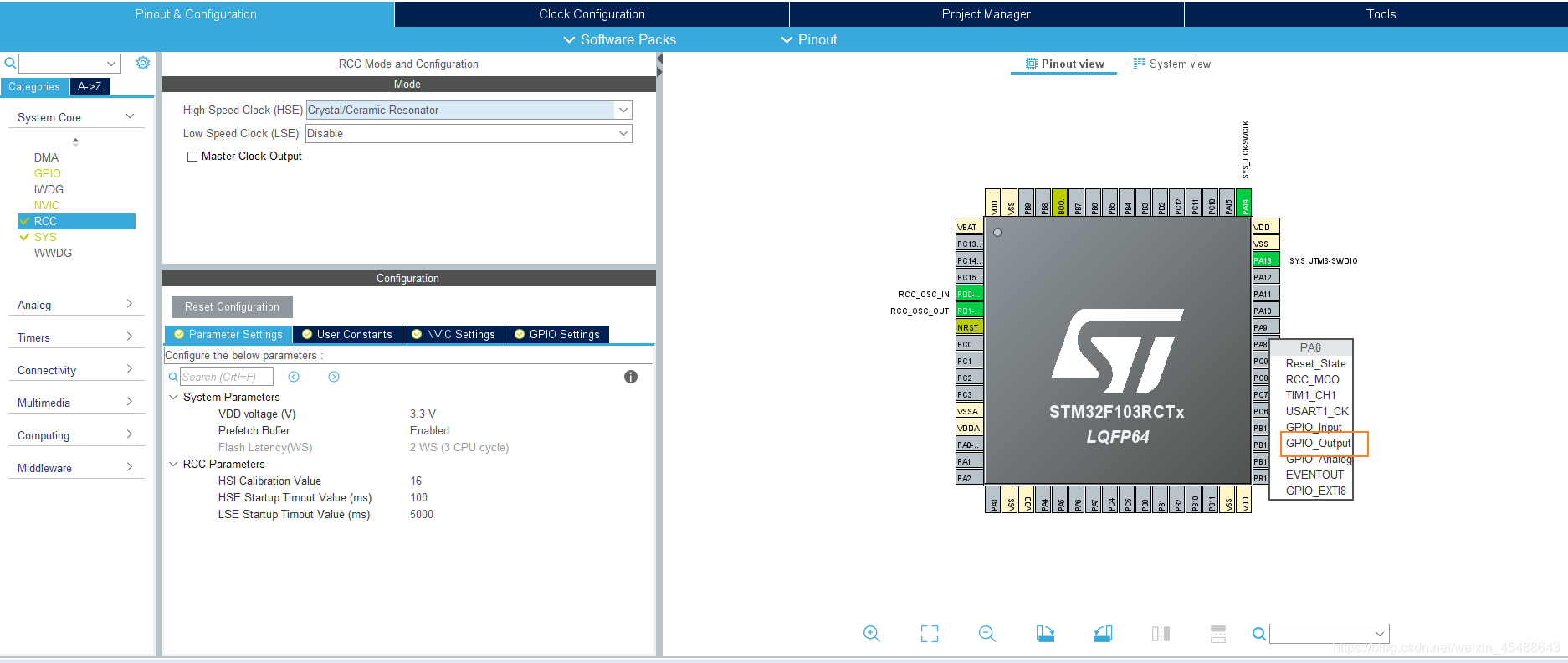Click the PC0 pin on chip

(969, 344)
